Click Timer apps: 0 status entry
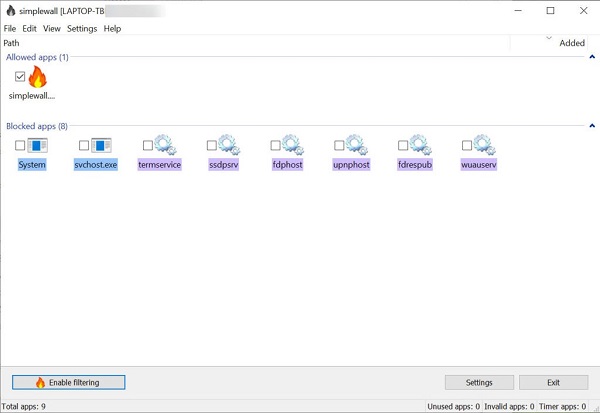Viewport: 600px width, 413px height. pos(562,406)
